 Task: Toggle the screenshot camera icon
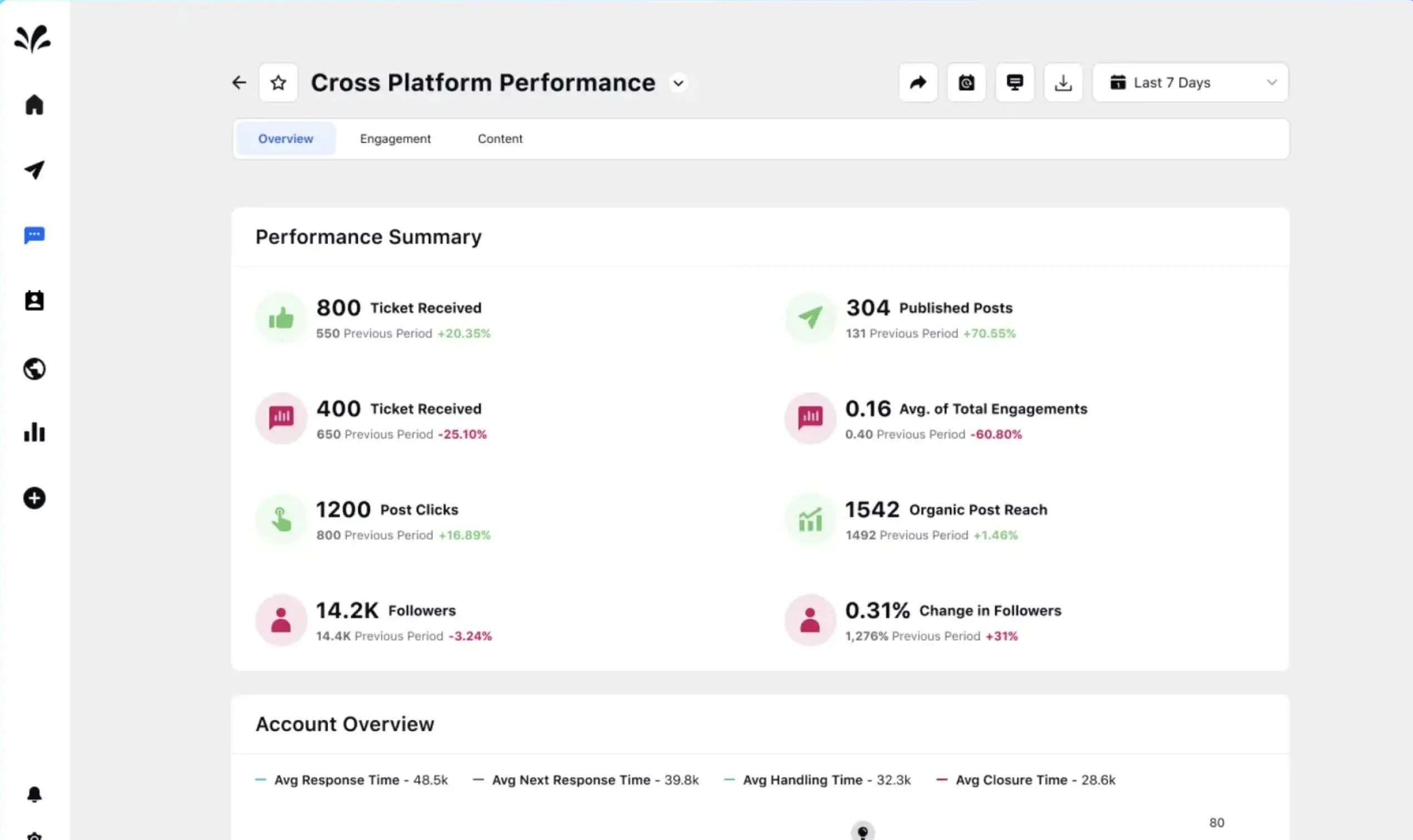(x=966, y=82)
